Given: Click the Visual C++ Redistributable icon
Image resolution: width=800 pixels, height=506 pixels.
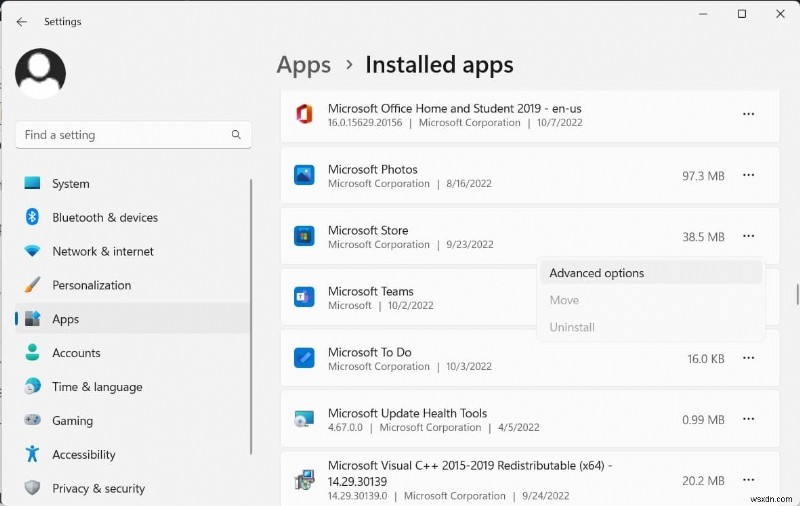Looking at the screenshot, I should coord(304,480).
